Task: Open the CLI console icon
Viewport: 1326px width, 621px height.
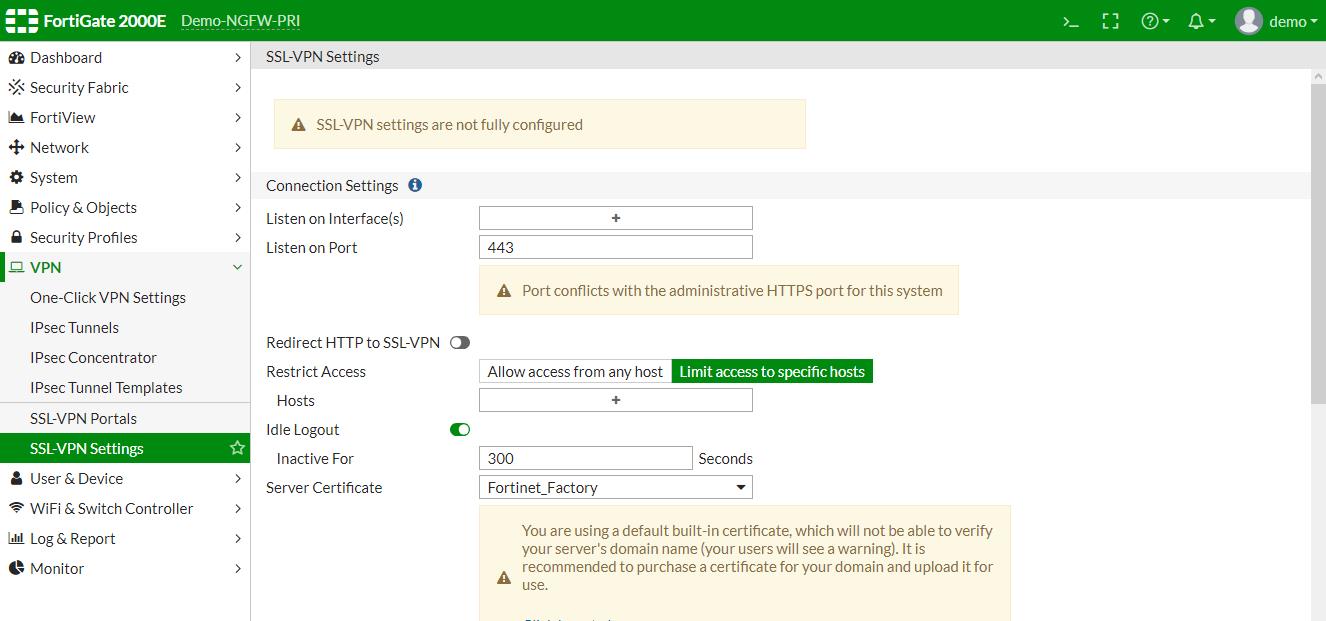Action: point(1070,21)
